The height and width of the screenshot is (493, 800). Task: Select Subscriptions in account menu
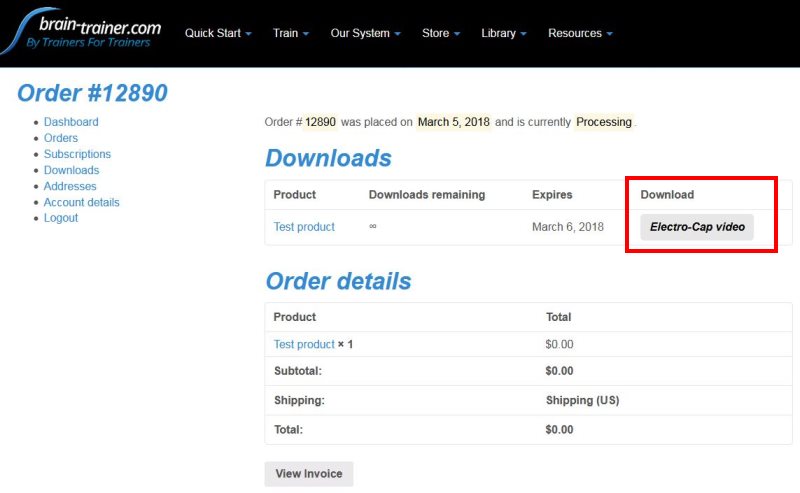point(77,154)
